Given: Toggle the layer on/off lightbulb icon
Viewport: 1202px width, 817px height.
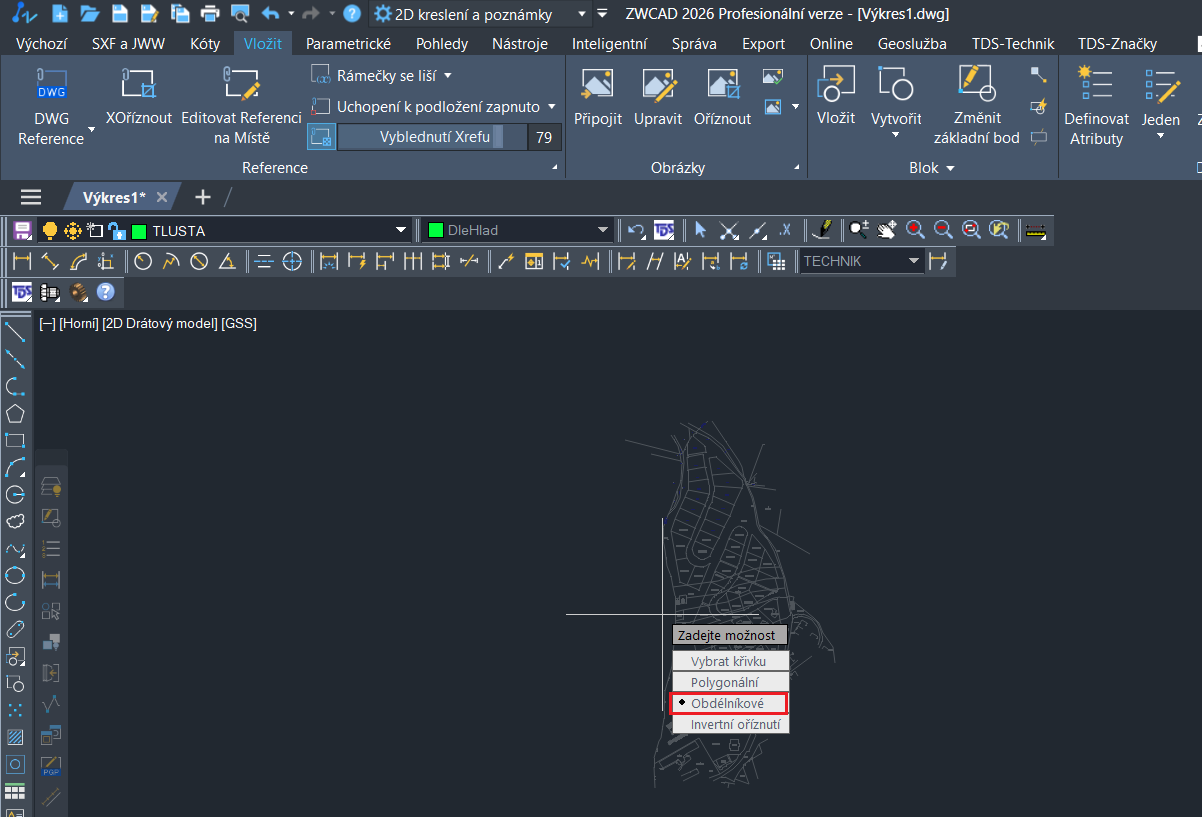Looking at the screenshot, I should pyautogui.click(x=50, y=230).
